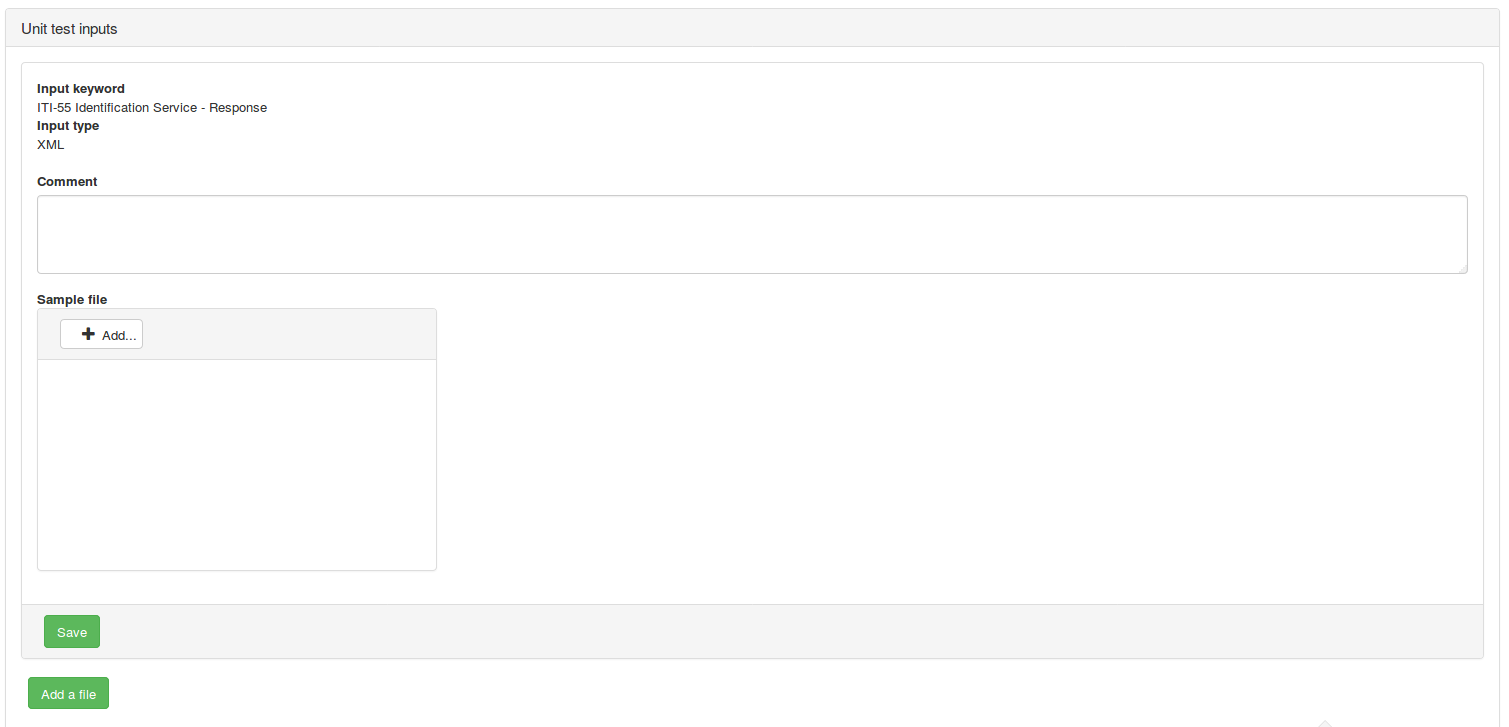Click the "Unit test inputs" title text
The width and height of the screenshot is (1509, 727).
(x=69, y=29)
